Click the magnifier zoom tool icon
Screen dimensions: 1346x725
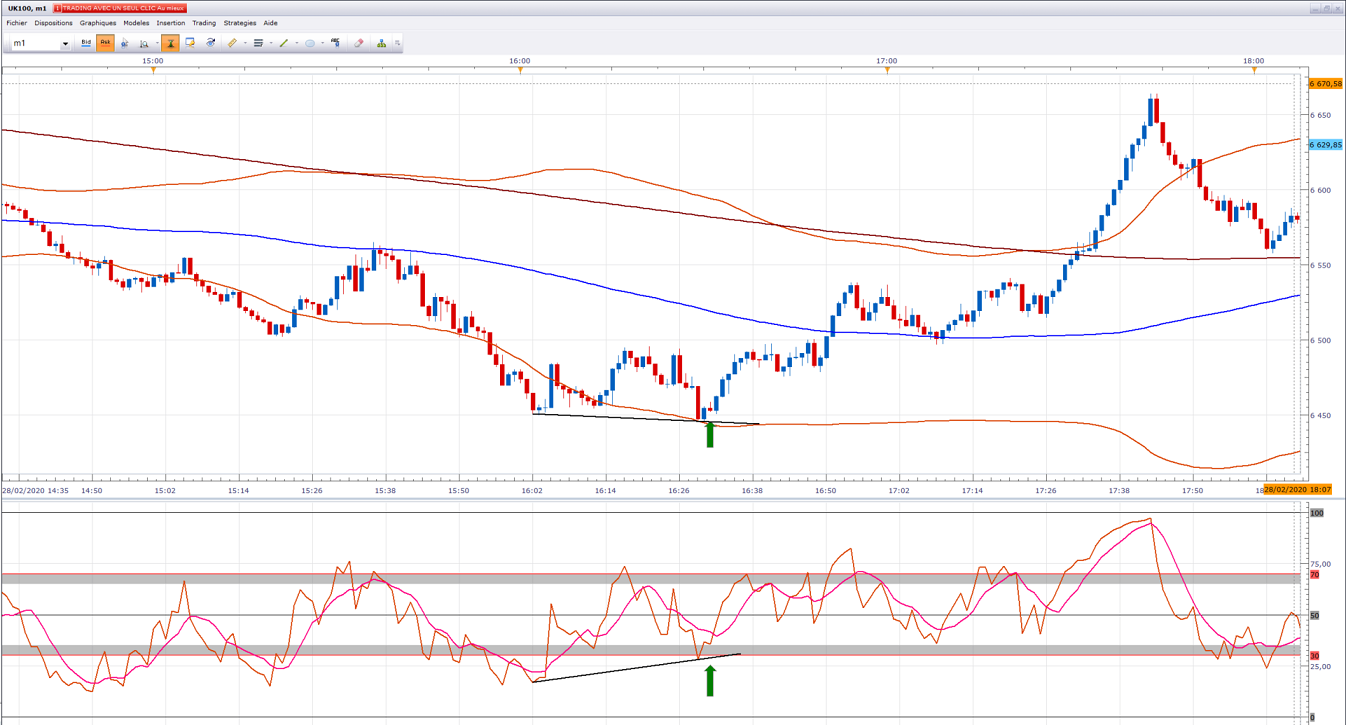tap(144, 43)
